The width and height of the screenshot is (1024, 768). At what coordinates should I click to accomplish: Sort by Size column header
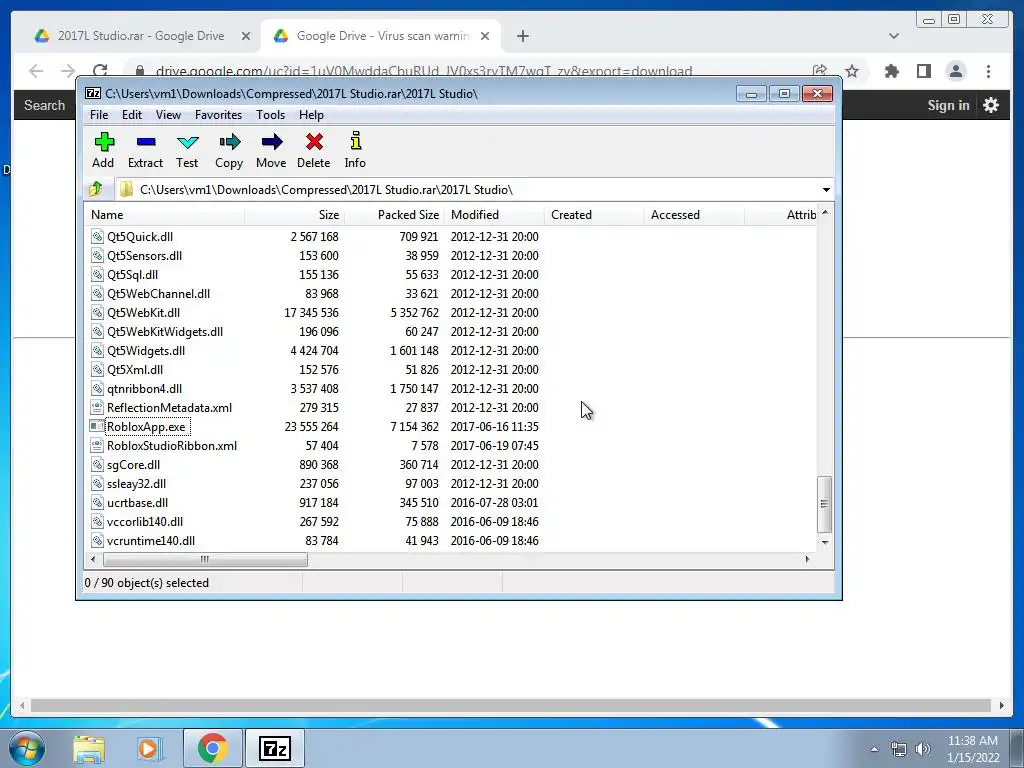(295, 215)
